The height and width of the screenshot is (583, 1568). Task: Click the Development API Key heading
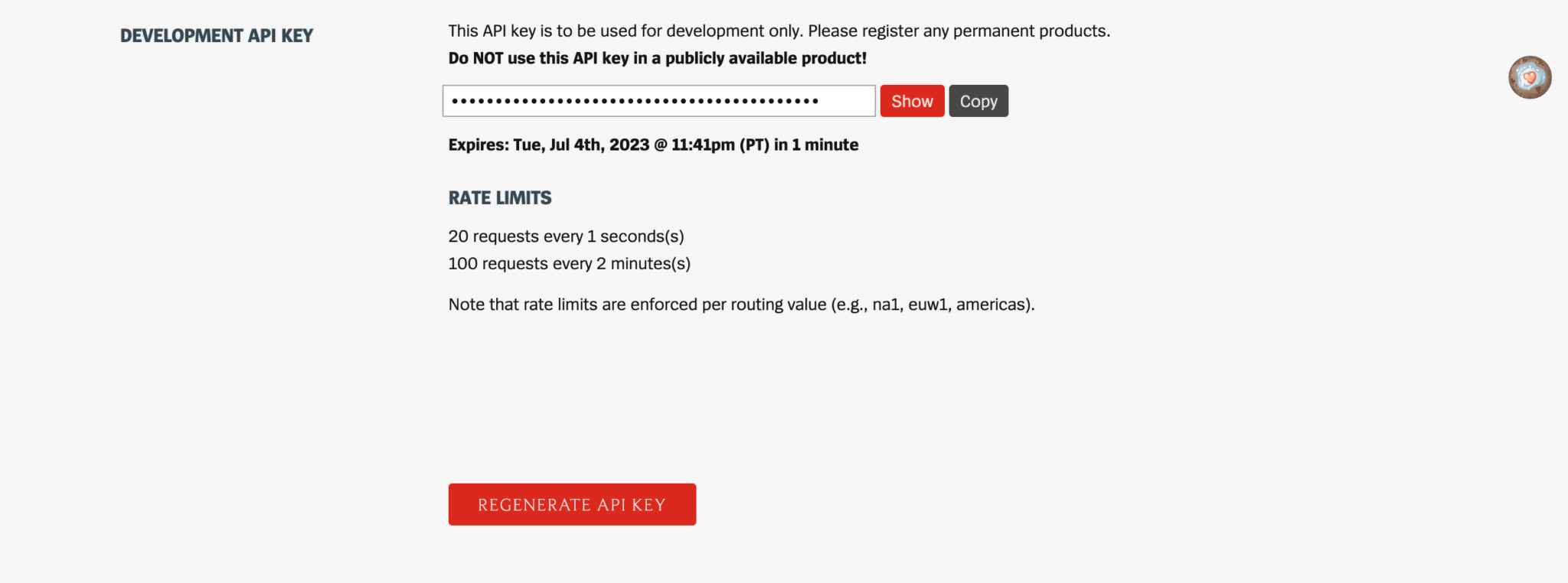pos(217,36)
